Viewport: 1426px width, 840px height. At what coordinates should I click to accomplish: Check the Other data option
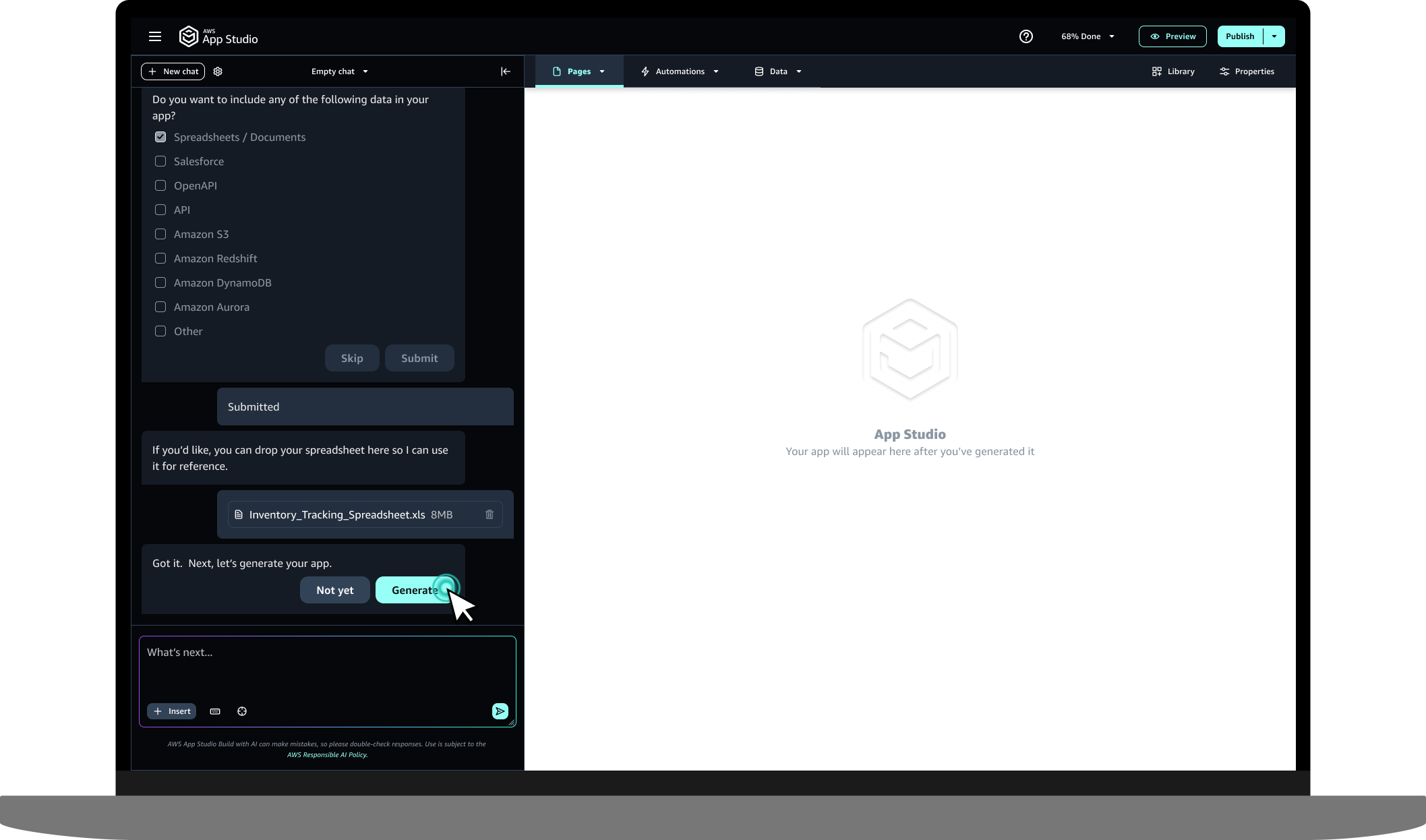[x=160, y=331]
